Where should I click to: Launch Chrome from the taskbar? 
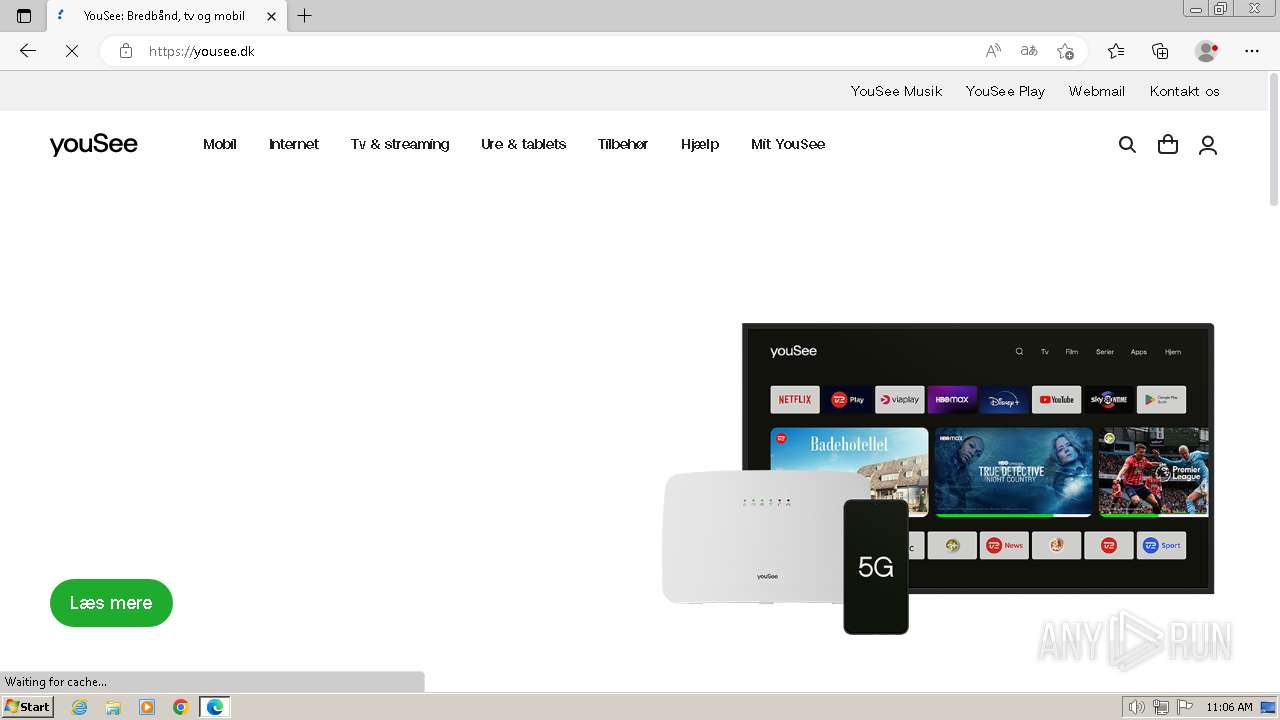pos(181,707)
